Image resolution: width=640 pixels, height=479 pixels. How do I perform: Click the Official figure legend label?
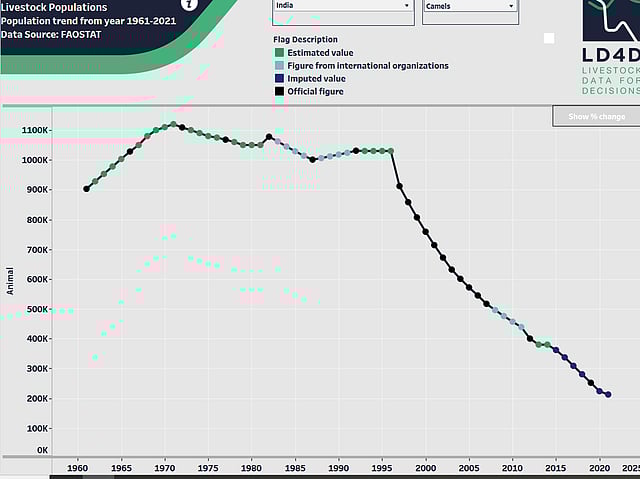point(316,91)
